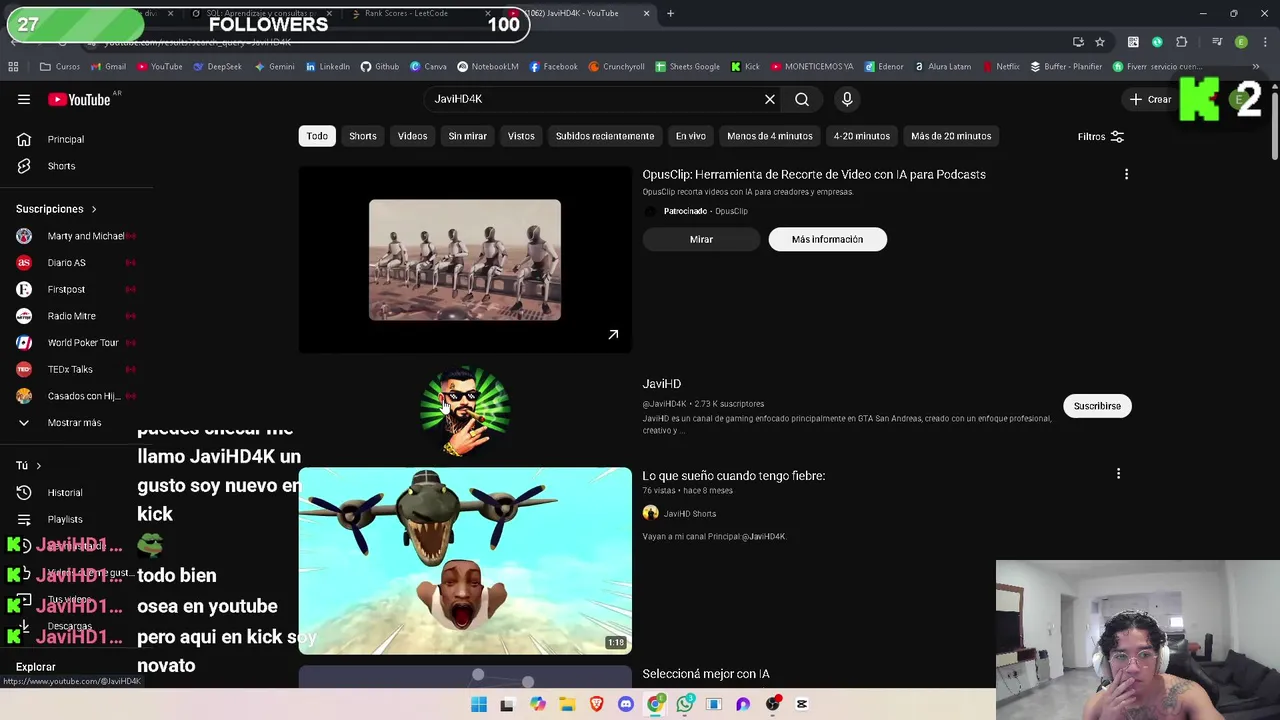Open the NotebookLM bookmark
This screenshot has height=720, width=1280.
pos(487,67)
